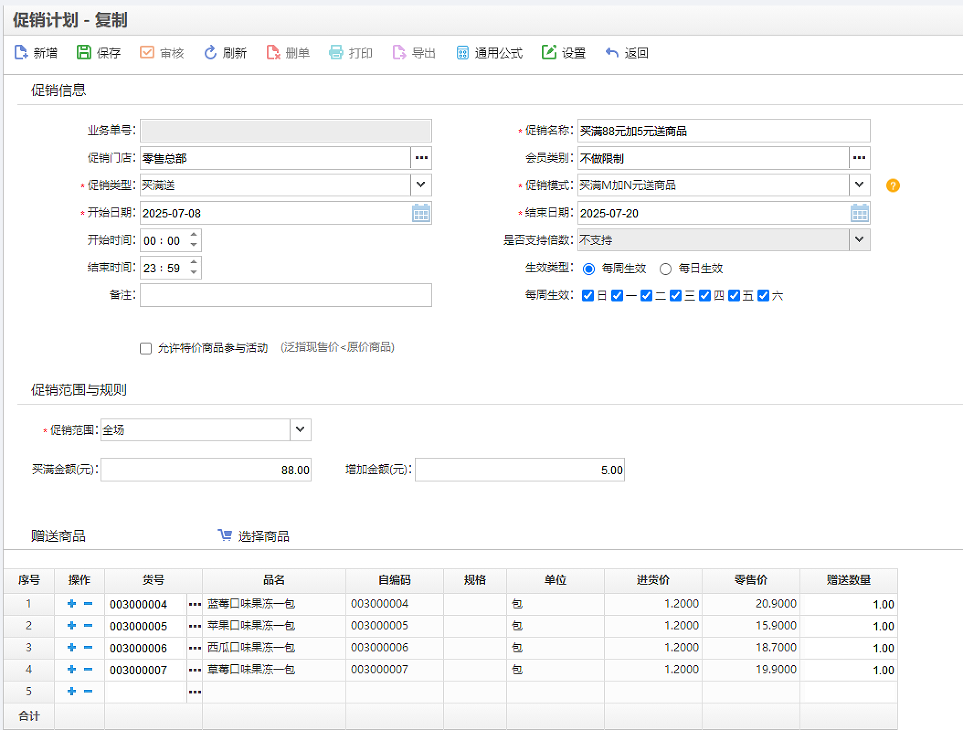The height and width of the screenshot is (730, 963).
Task: Click the 结束时间 time field
Action: pos(171,268)
